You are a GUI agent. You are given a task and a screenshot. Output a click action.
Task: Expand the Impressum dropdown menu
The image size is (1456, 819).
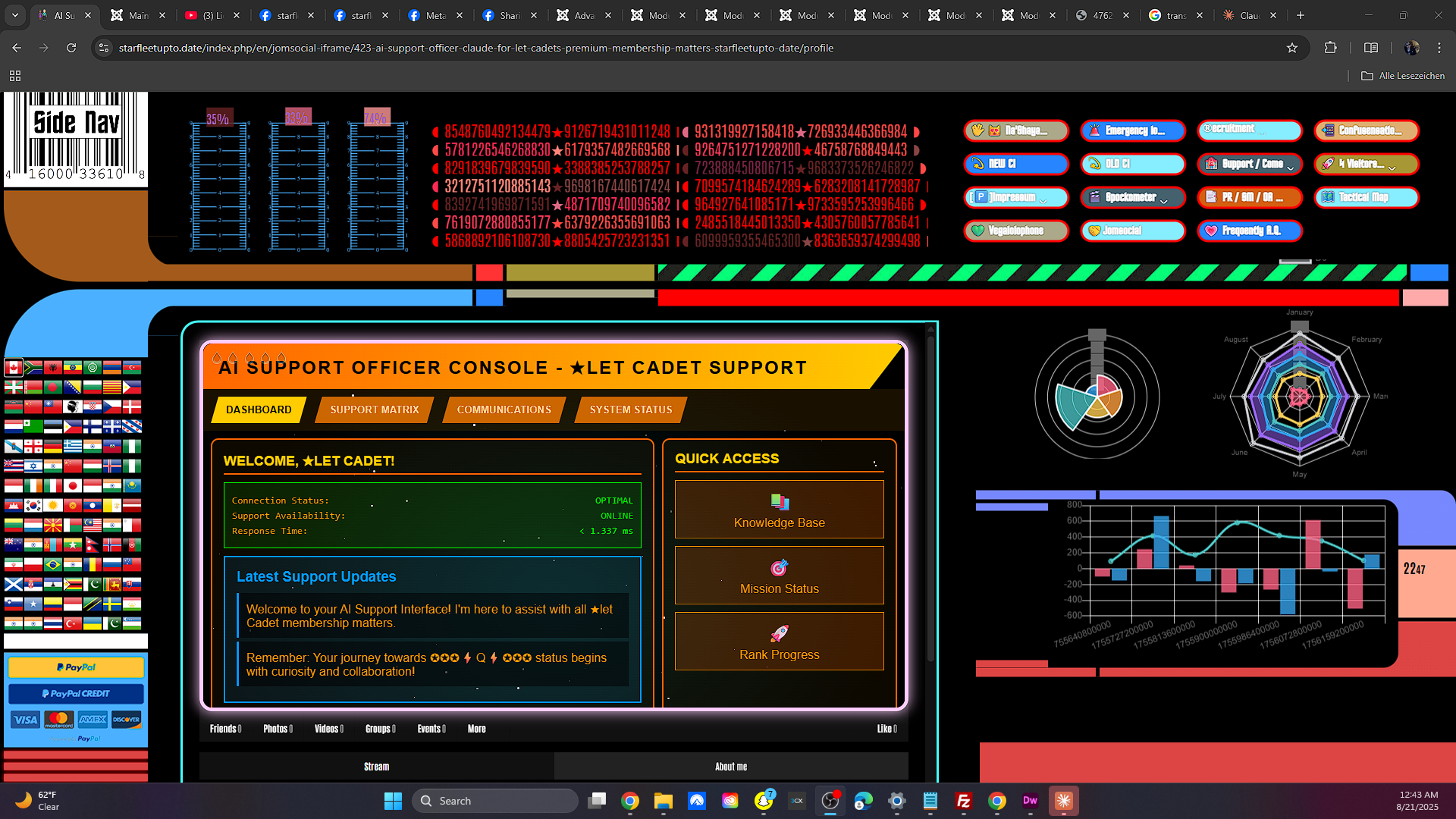pyautogui.click(x=1015, y=197)
